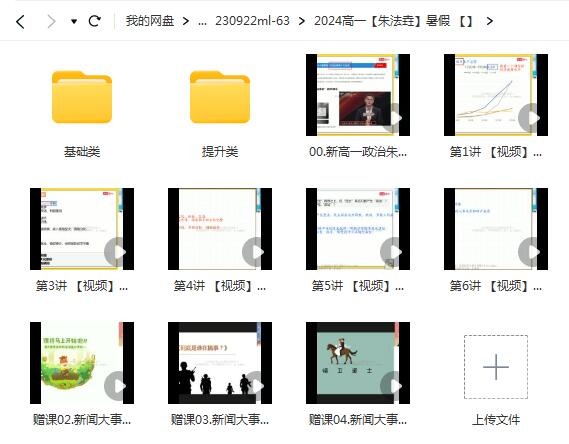Select the 第5讲 video thumbnail
Viewport: 569px width, 444px height.
click(358, 229)
